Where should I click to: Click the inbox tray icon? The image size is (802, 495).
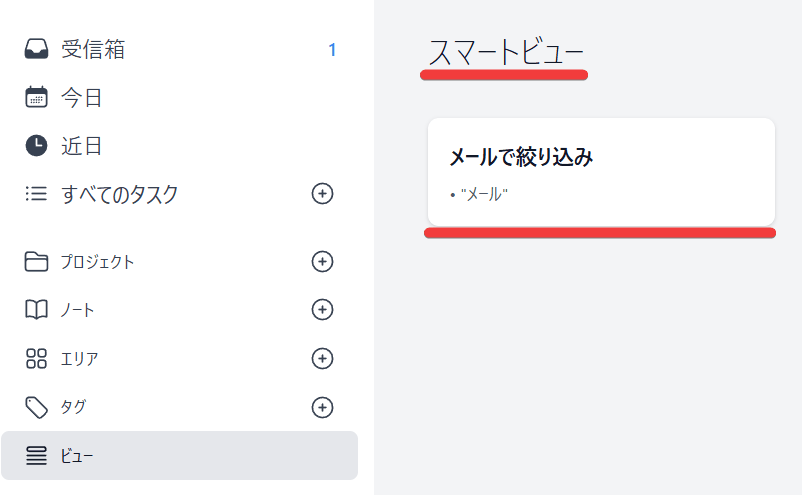36,50
